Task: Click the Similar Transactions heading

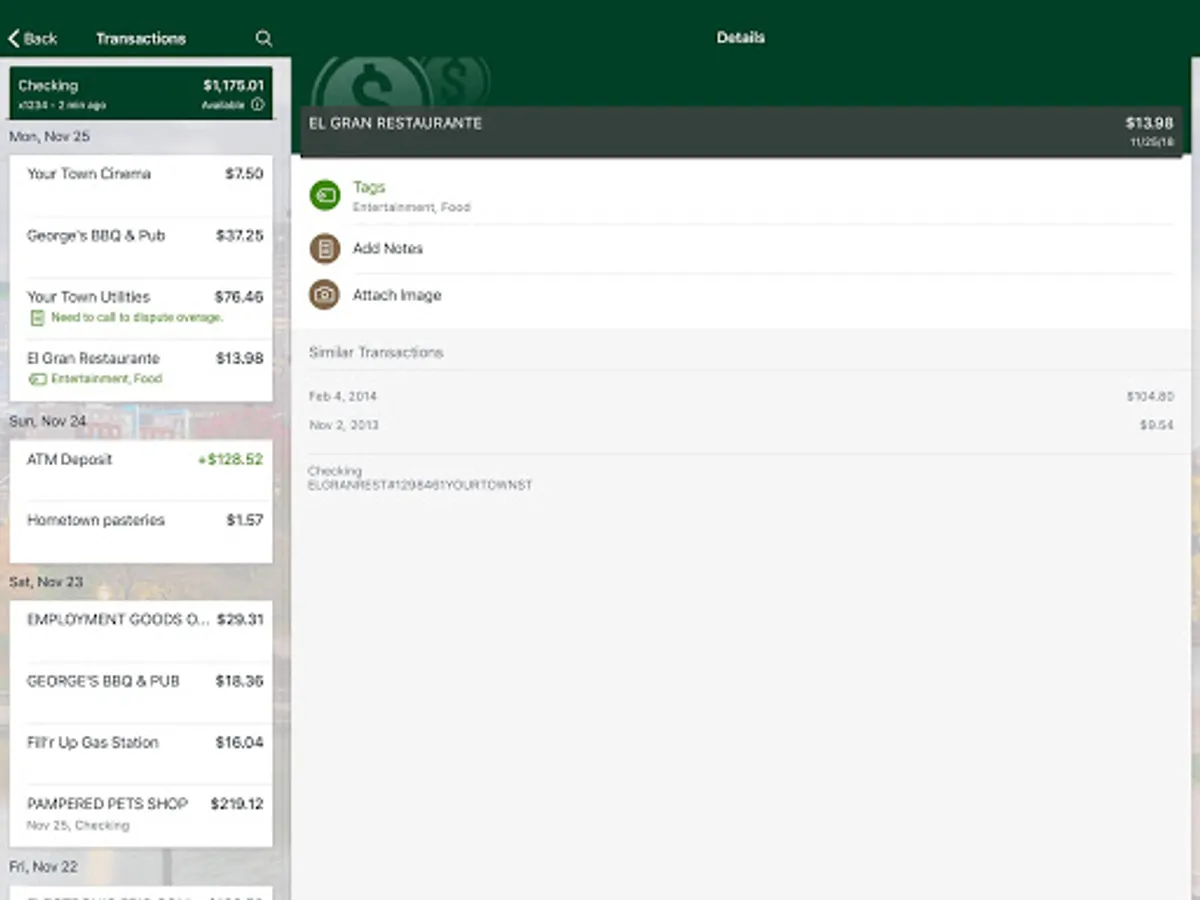Action: (x=376, y=352)
